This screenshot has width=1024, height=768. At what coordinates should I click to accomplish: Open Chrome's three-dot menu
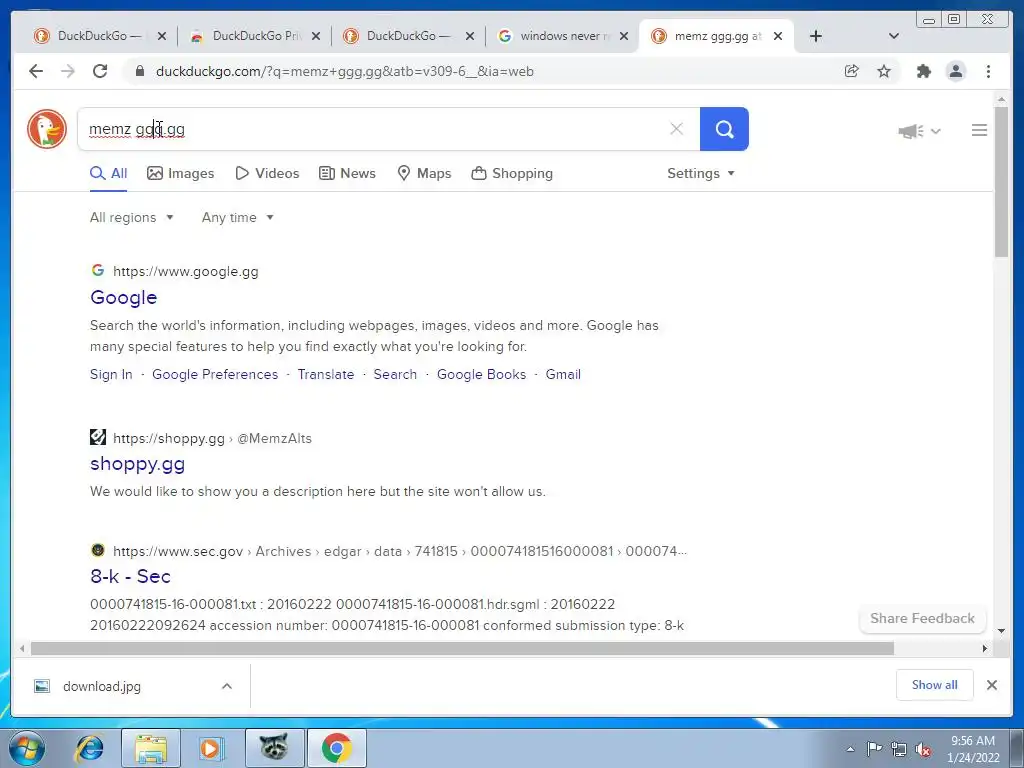[988, 71]
